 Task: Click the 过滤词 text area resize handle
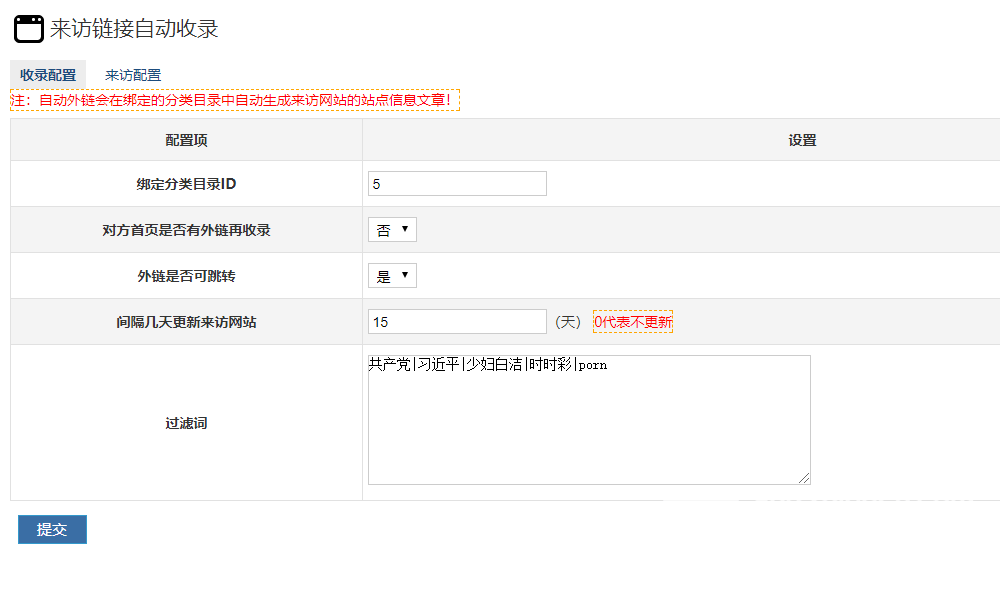click(804, 478)
